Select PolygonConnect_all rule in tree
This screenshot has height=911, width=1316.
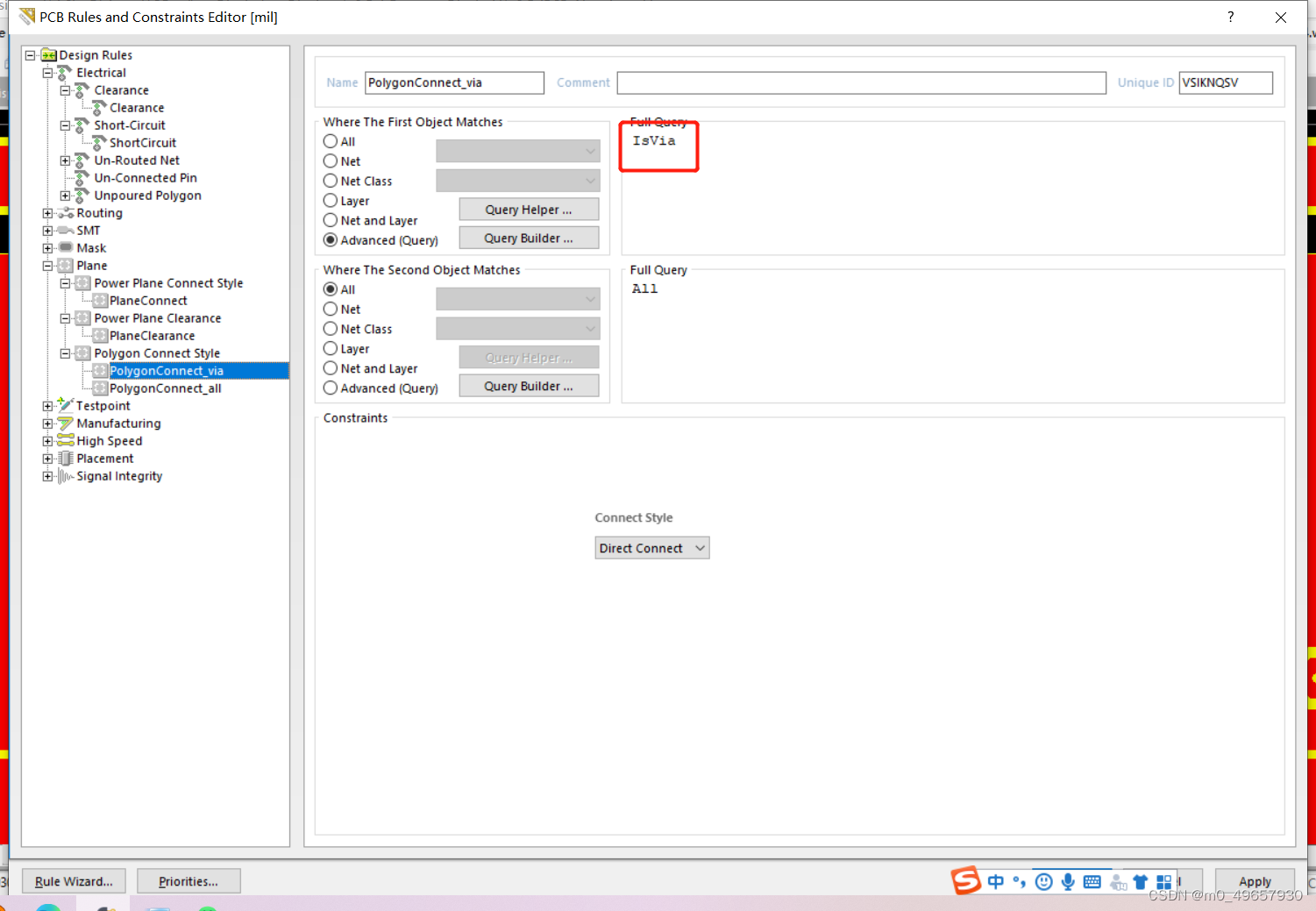coord(165,388)
